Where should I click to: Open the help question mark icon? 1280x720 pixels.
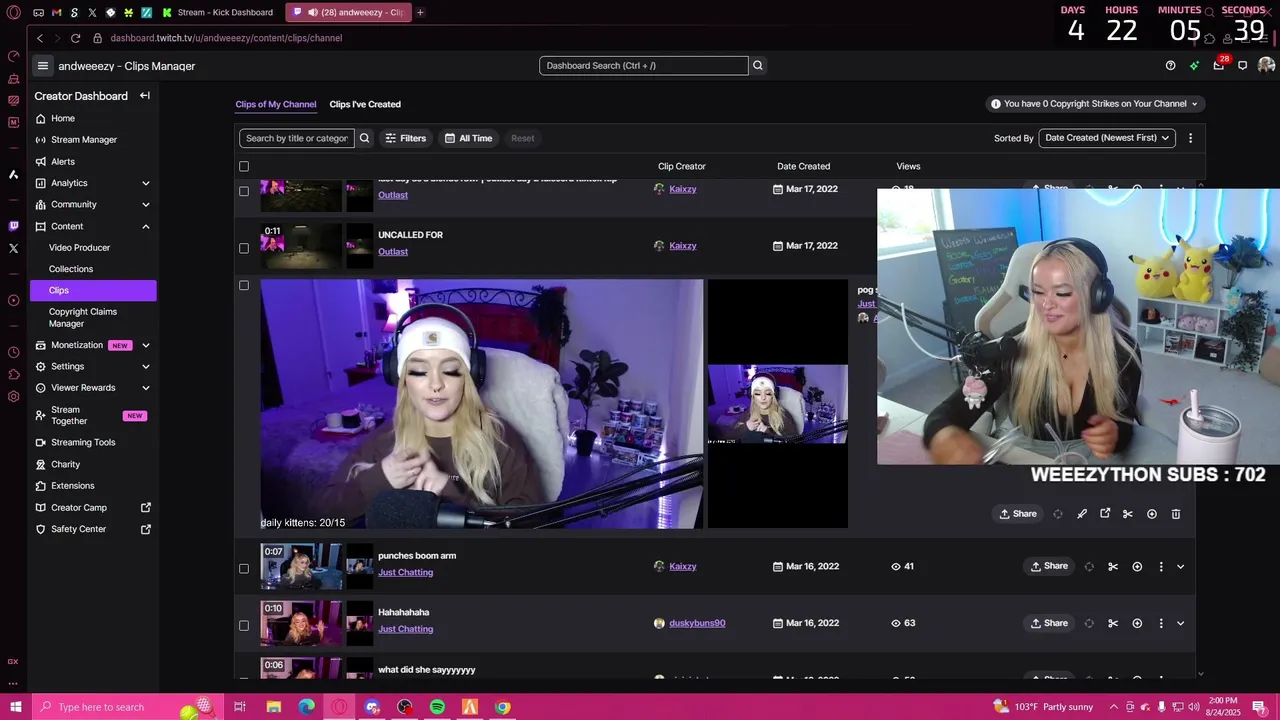1171,66
